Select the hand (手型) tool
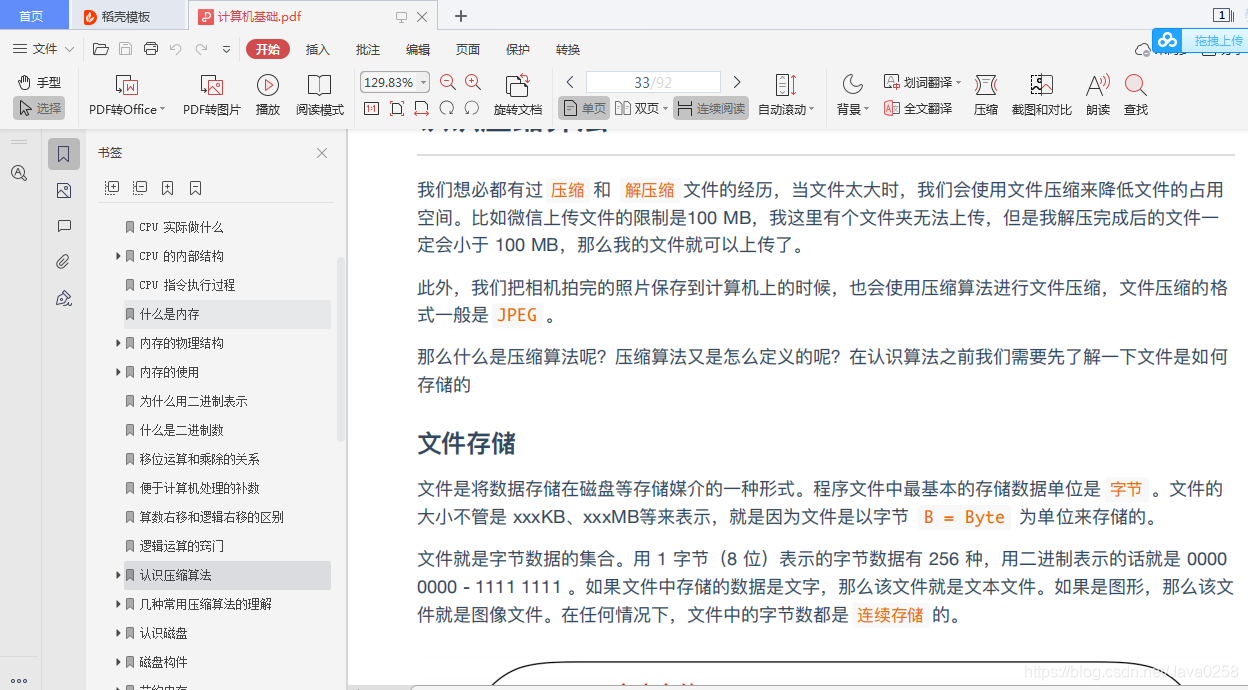This screenshot has width=1248, height=690. tap(40, 82)
